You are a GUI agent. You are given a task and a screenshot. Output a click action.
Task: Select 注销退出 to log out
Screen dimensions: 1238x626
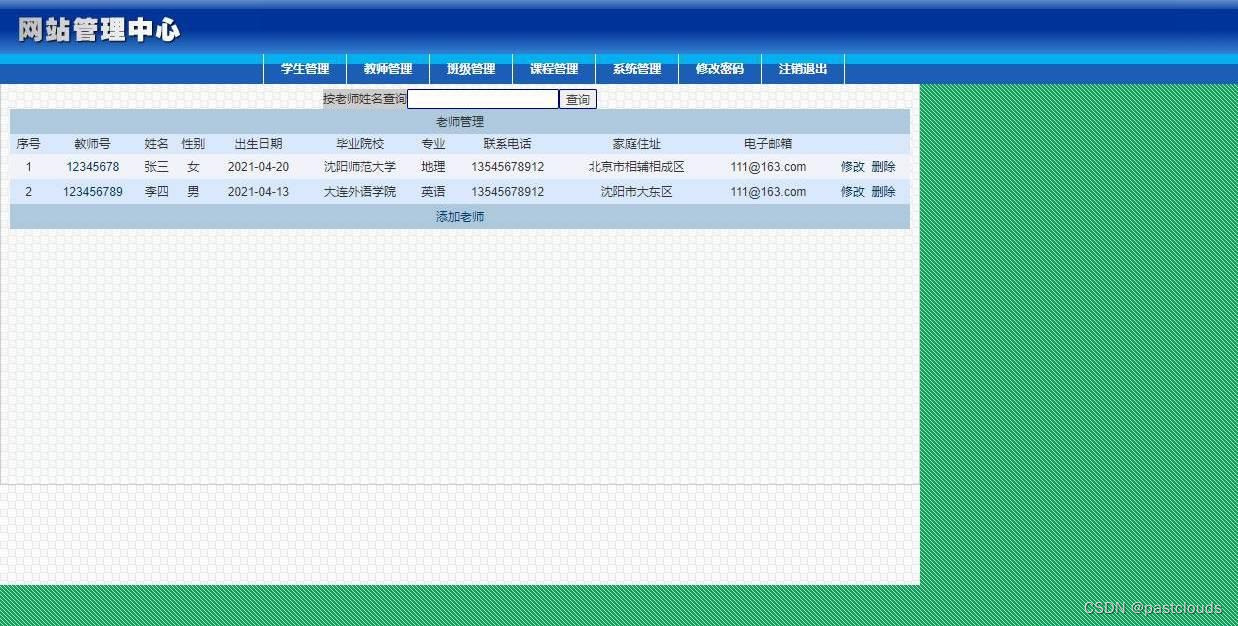pos(803,69)
